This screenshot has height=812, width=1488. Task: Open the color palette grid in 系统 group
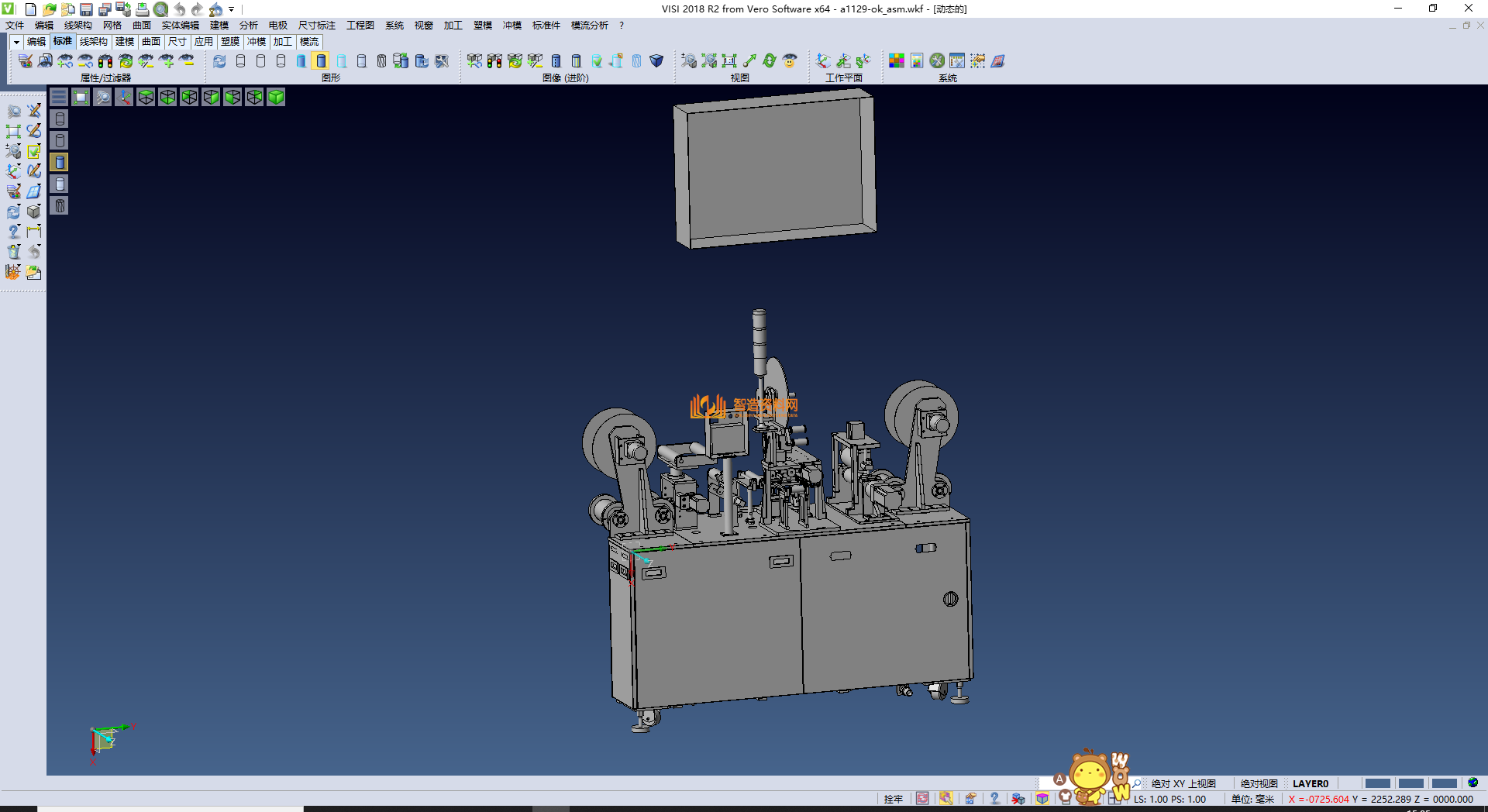pos(897,60)
